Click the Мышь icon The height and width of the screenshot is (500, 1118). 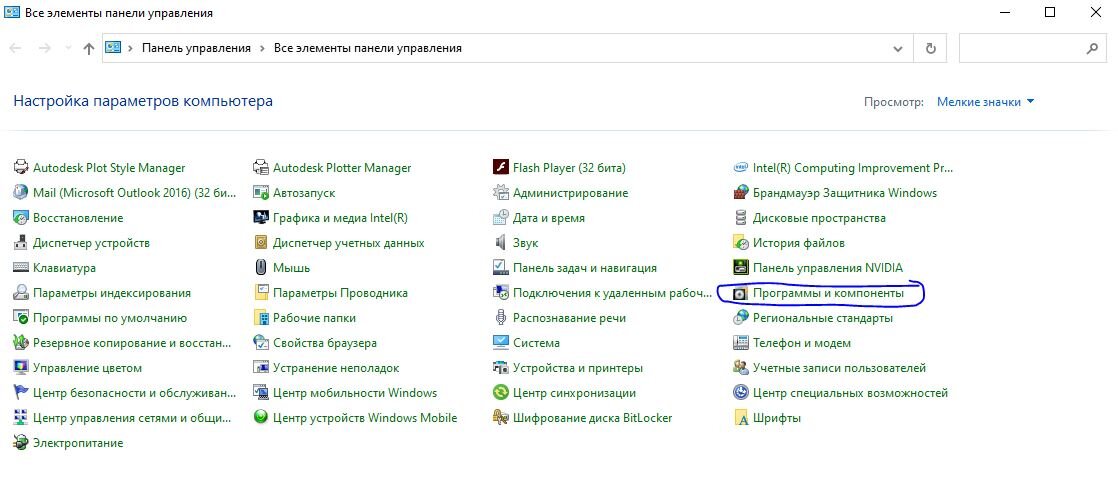click(261, 268)
